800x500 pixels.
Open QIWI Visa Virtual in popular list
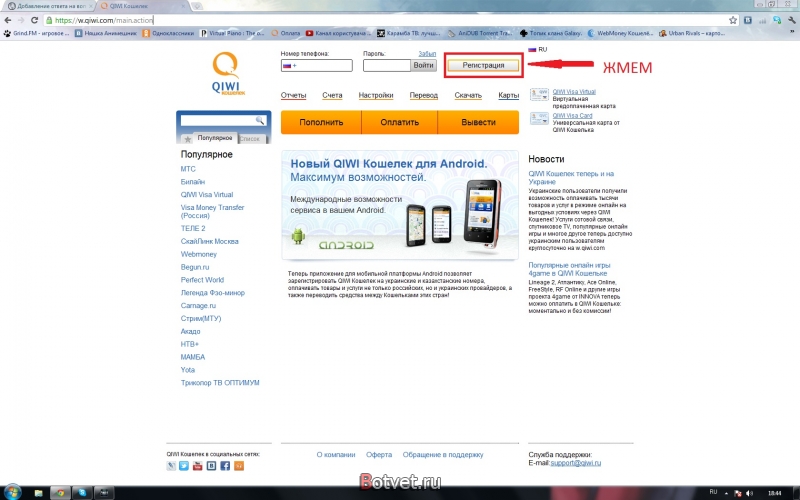tap(207, 194)
